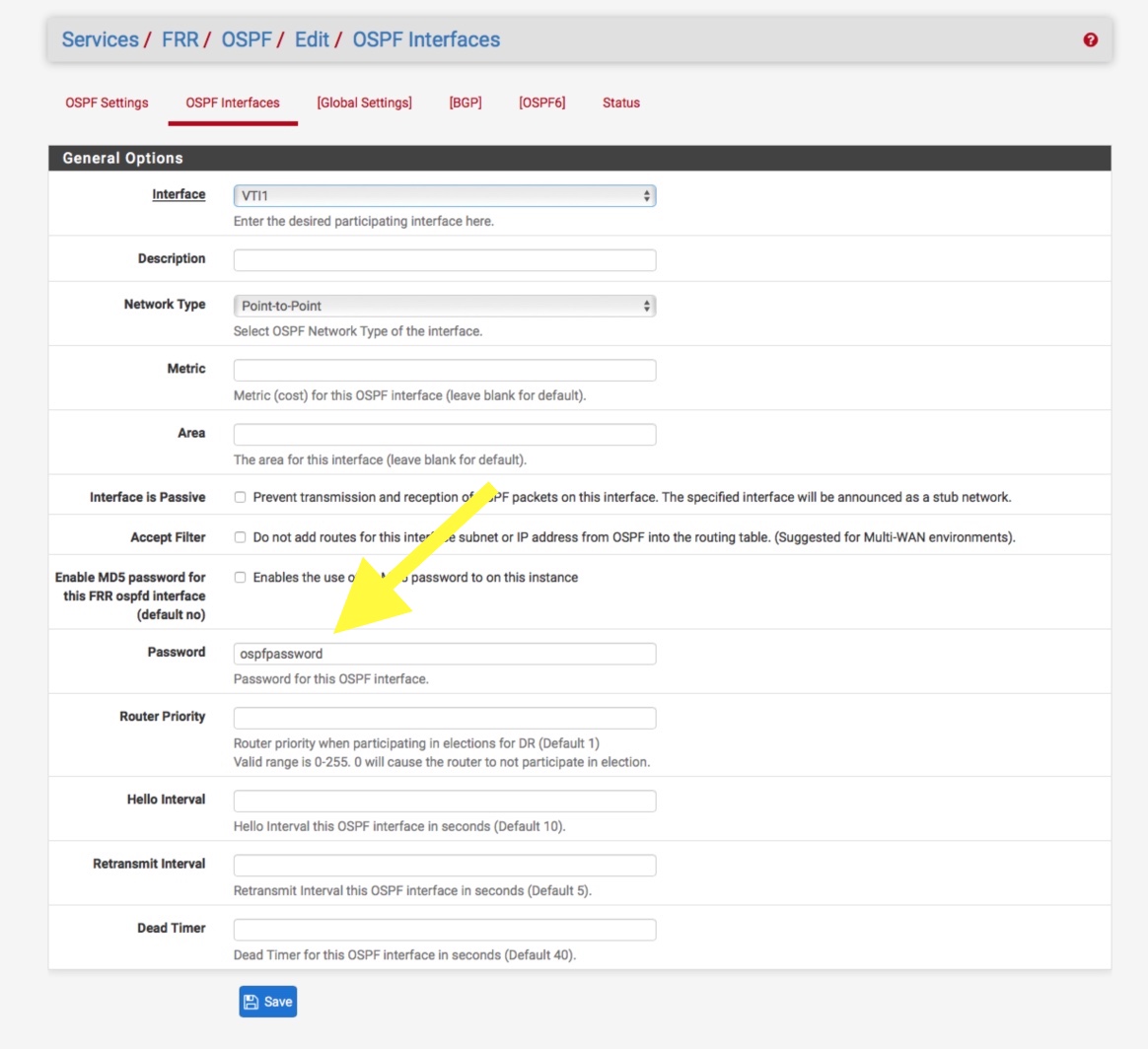This screenshot has height=1049, width=1148.
Task: Click the Services breadcrumb link
Action: 100,39
